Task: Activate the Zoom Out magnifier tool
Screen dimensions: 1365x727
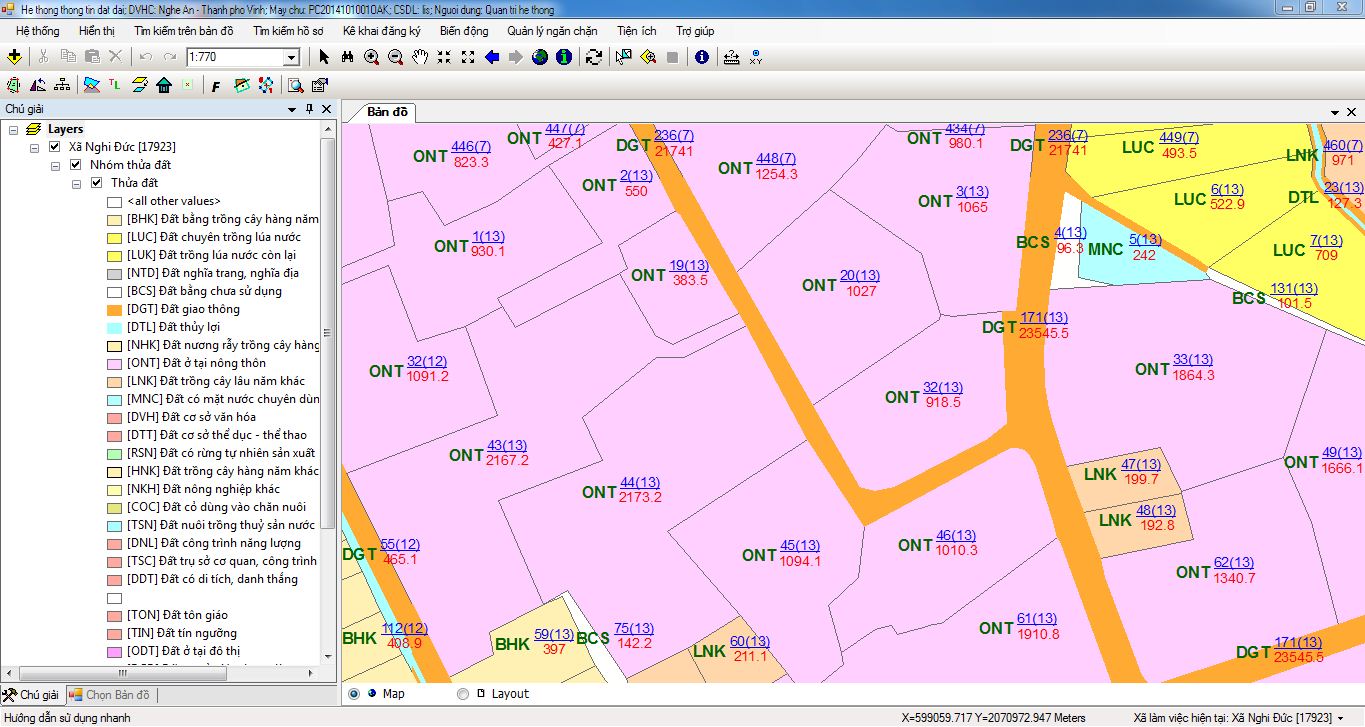Action: coord(396,57)
